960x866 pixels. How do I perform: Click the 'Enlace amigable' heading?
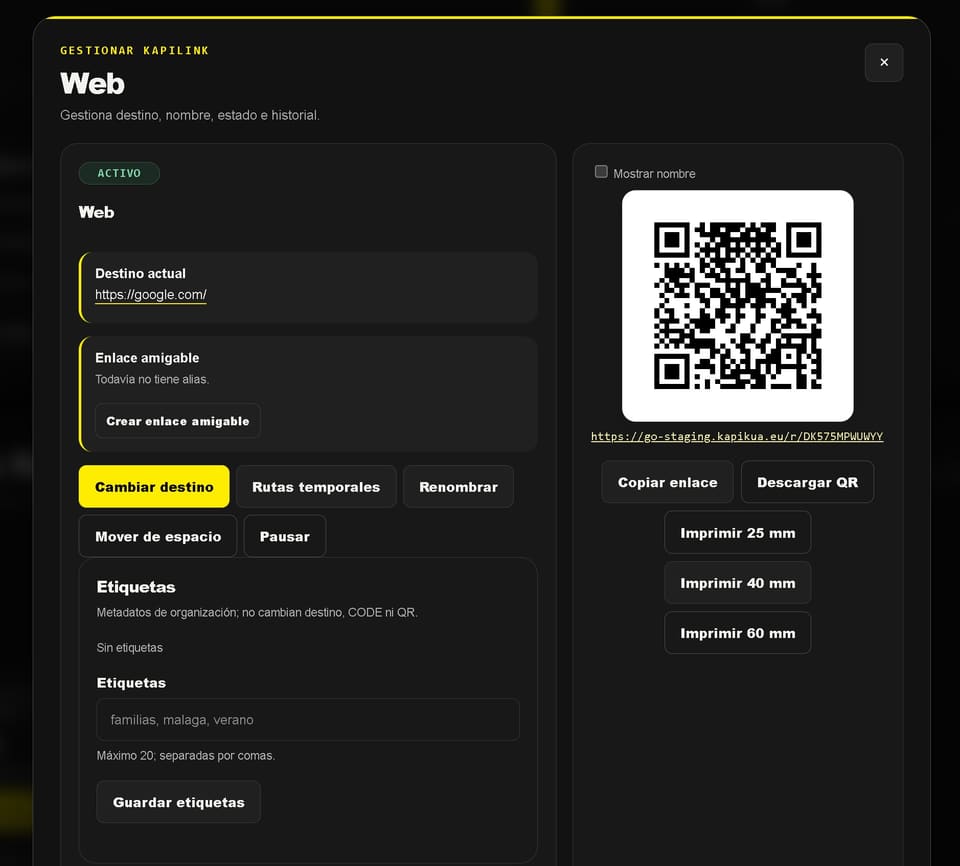point(147,358)
